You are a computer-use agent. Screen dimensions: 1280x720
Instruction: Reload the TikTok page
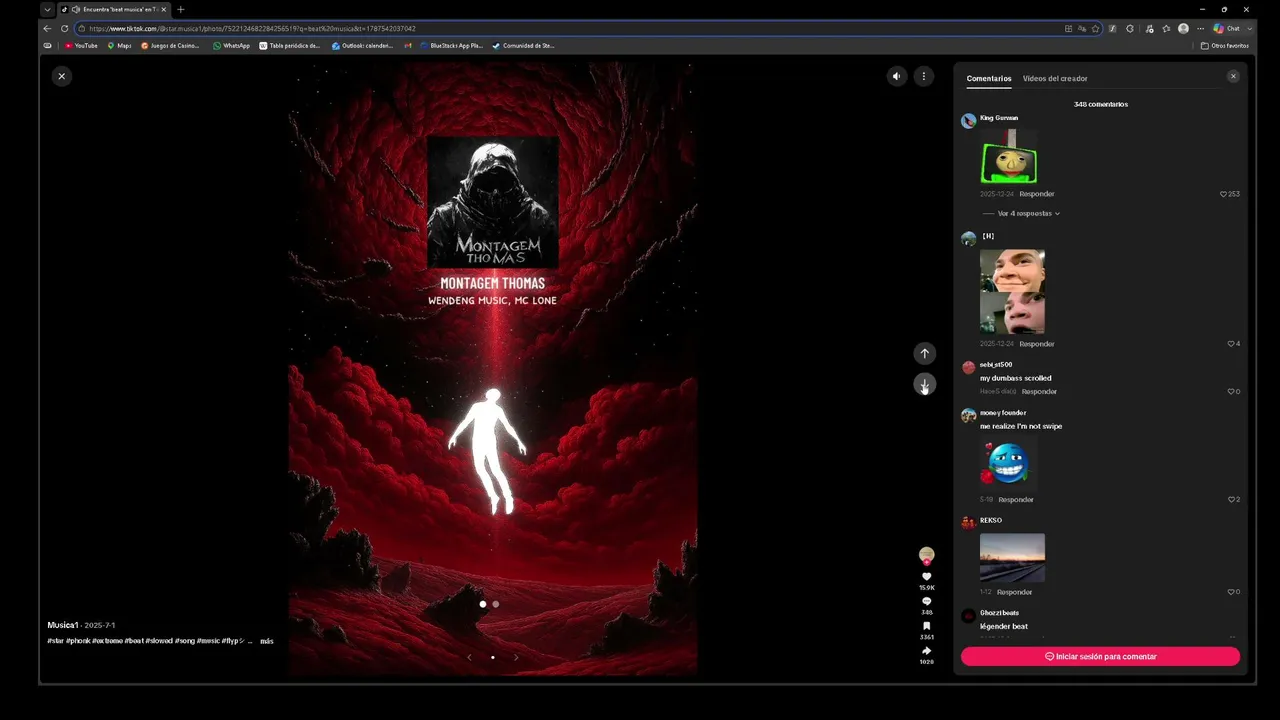pyautogui.click(x=65, y=28)
